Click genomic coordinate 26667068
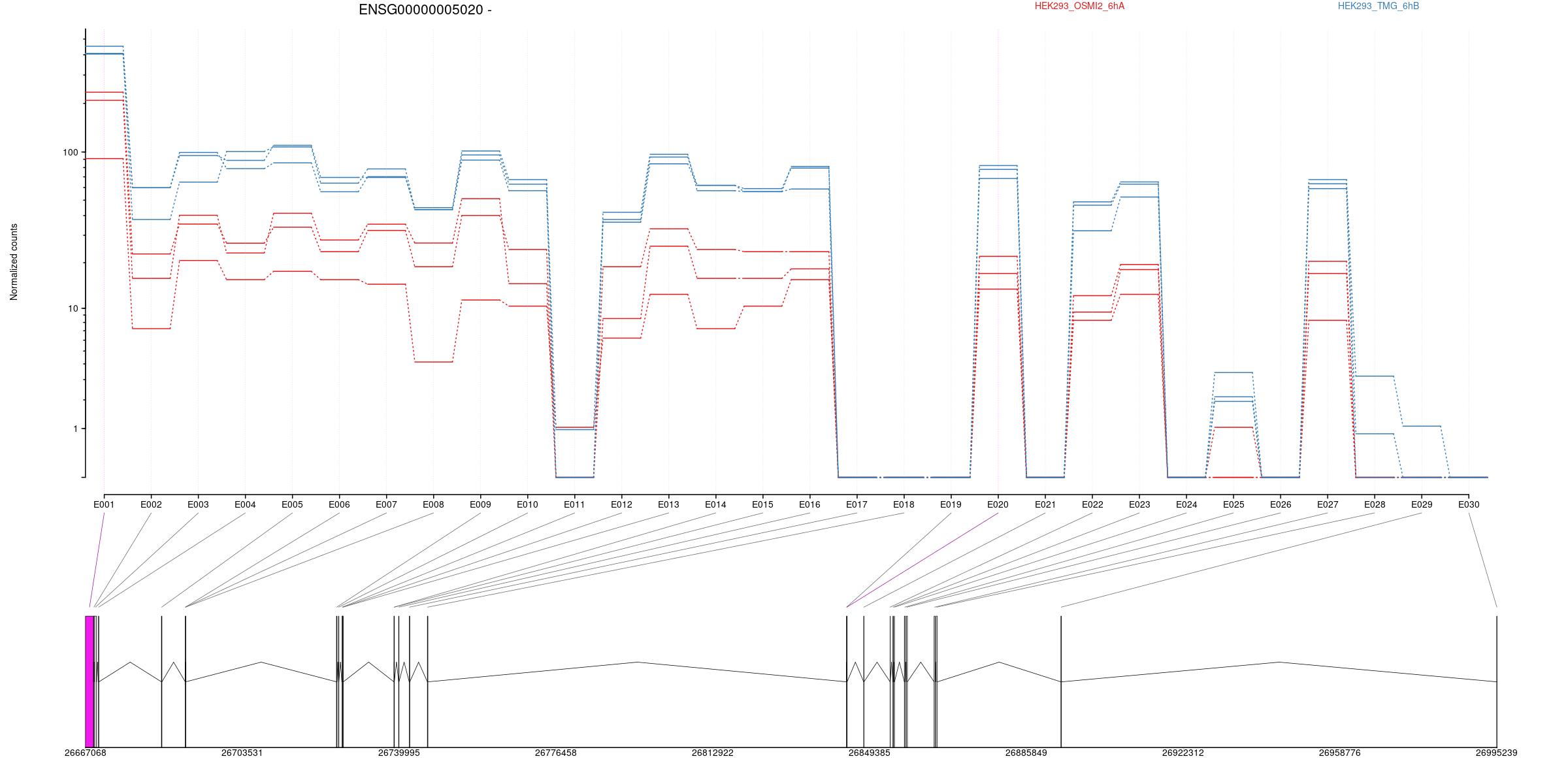Screen dimensions: 1568x784 tap(86, 753)
